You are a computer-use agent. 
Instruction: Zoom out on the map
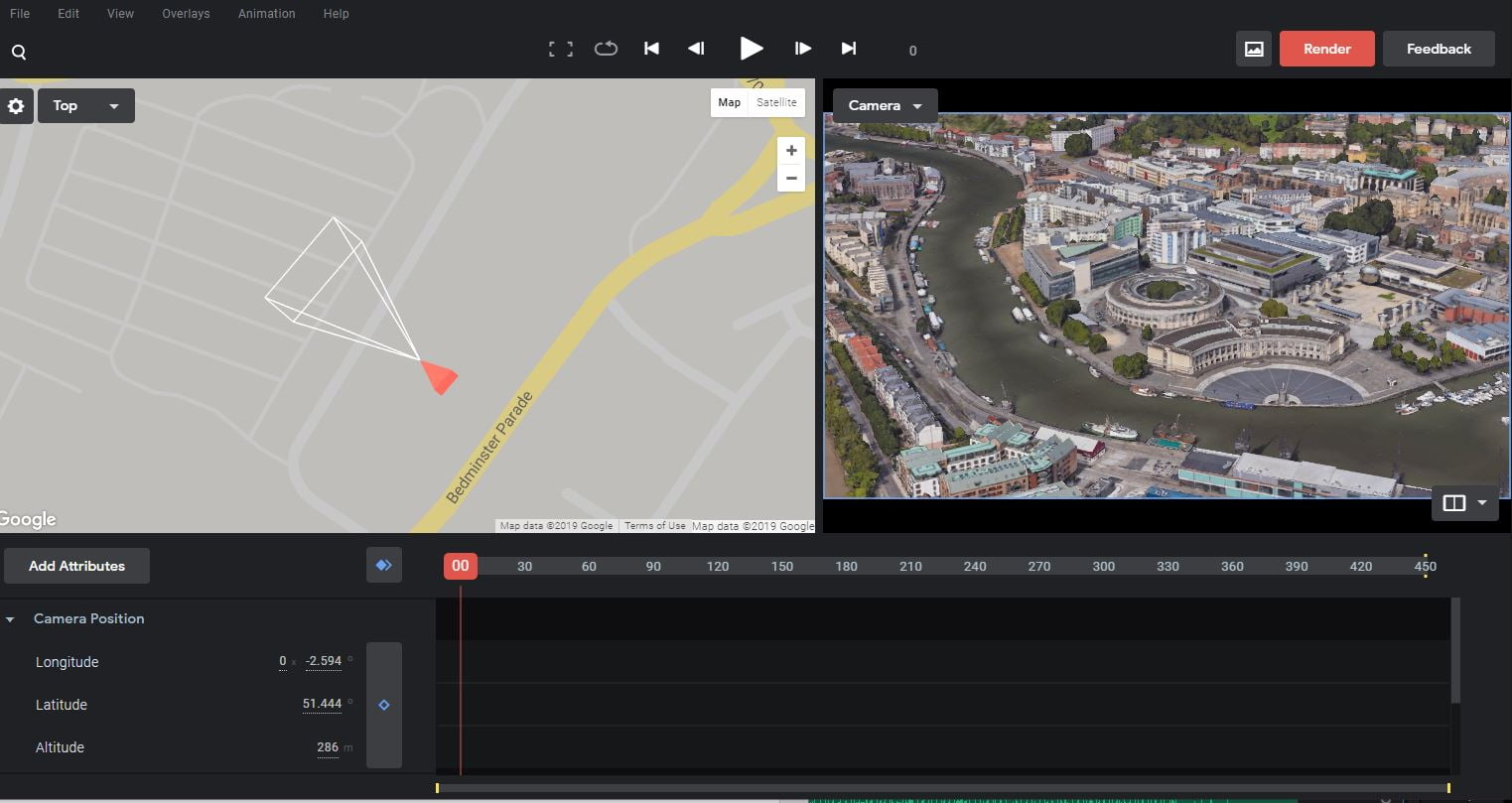[791, 179]
